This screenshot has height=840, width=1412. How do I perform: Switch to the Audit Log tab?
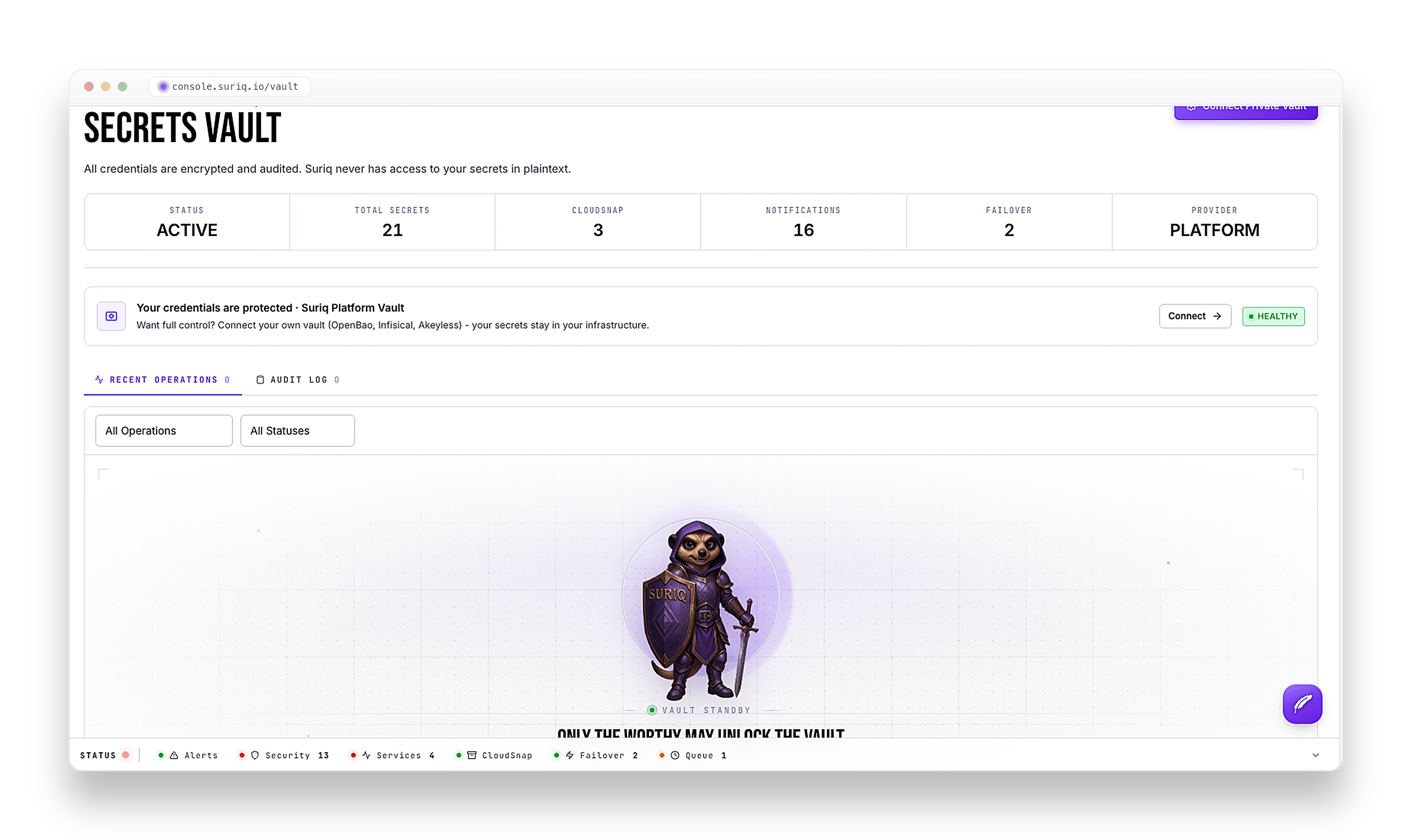click(298, 380)
